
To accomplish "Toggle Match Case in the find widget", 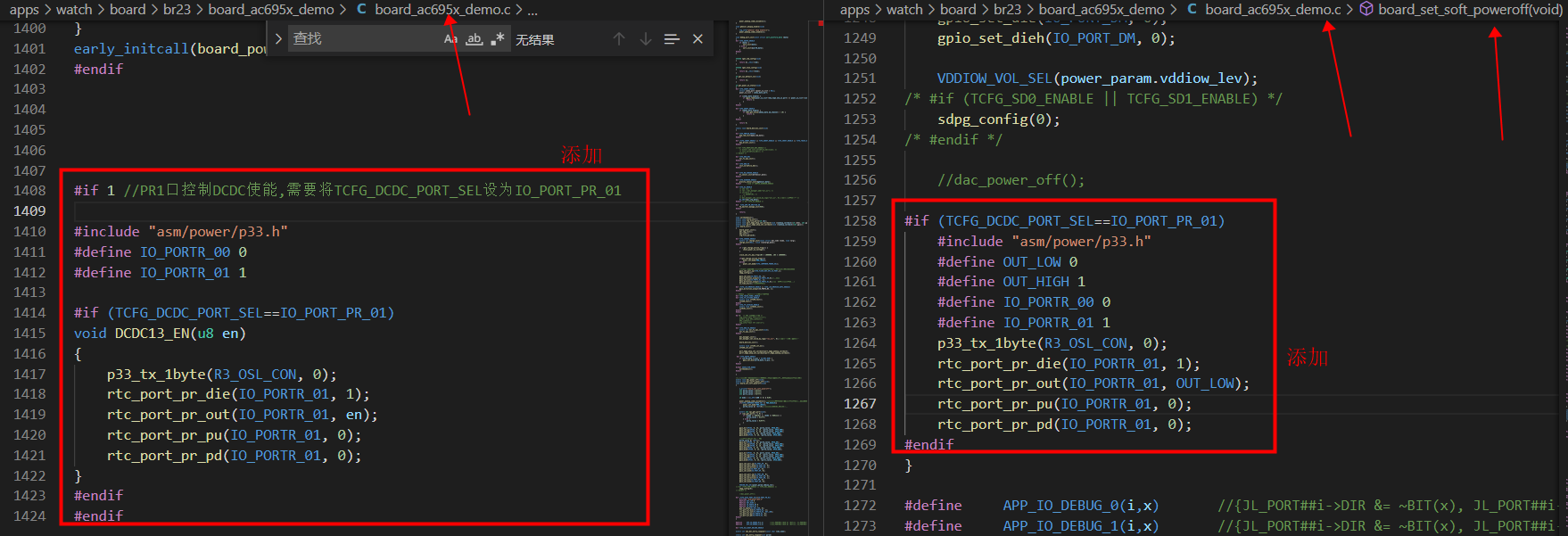I will tap(450, 39).
